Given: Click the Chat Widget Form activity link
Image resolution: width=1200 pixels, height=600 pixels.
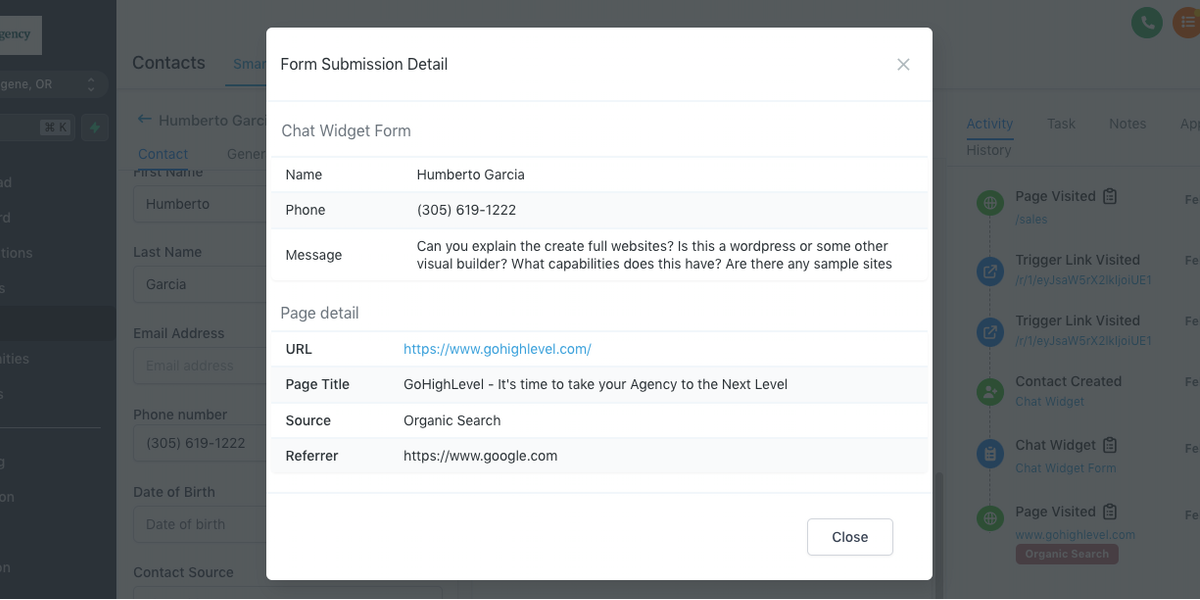Looking at the screenshot, I should pyautogui.click(x=1065, y=468).
